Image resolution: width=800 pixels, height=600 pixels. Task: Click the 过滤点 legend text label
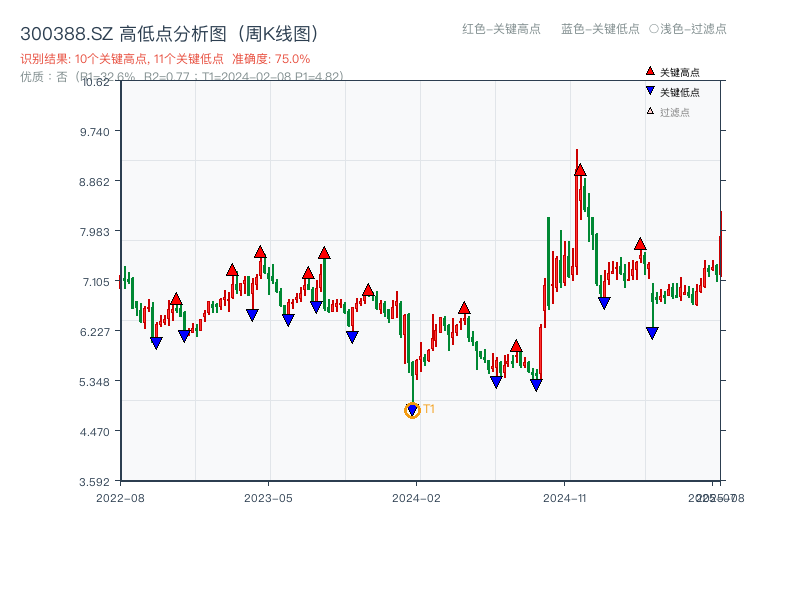pos(675,112)
